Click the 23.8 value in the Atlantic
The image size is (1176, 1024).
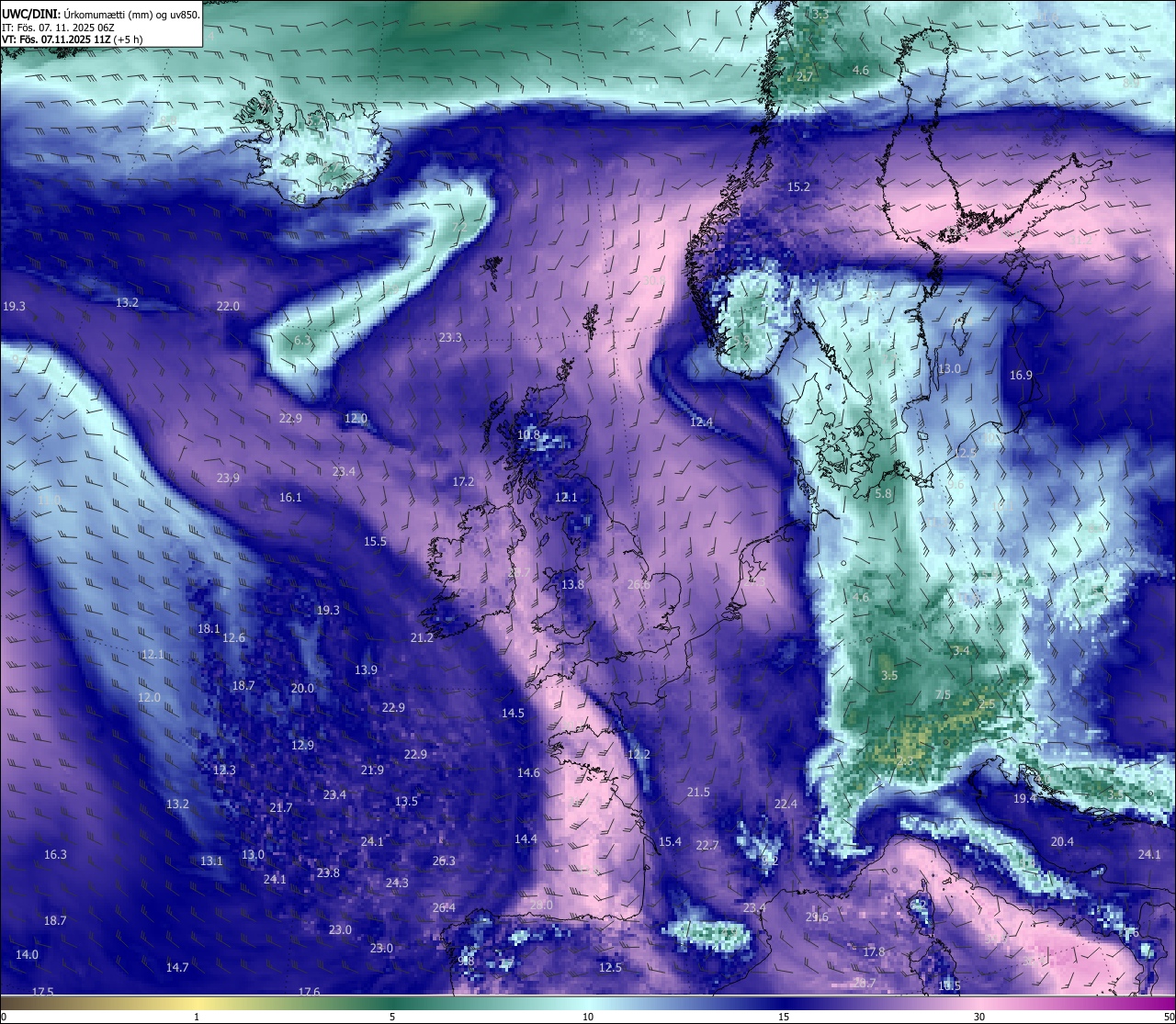(x=328, y=872)
